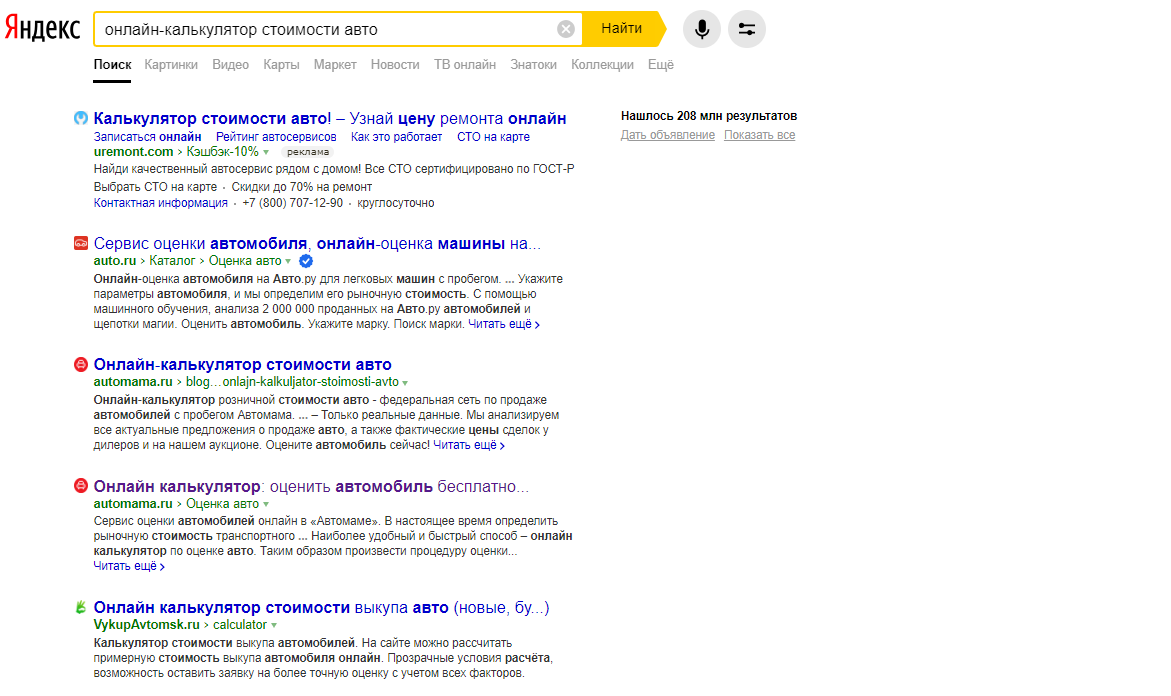Click the Показать все link

coord(760,135)
